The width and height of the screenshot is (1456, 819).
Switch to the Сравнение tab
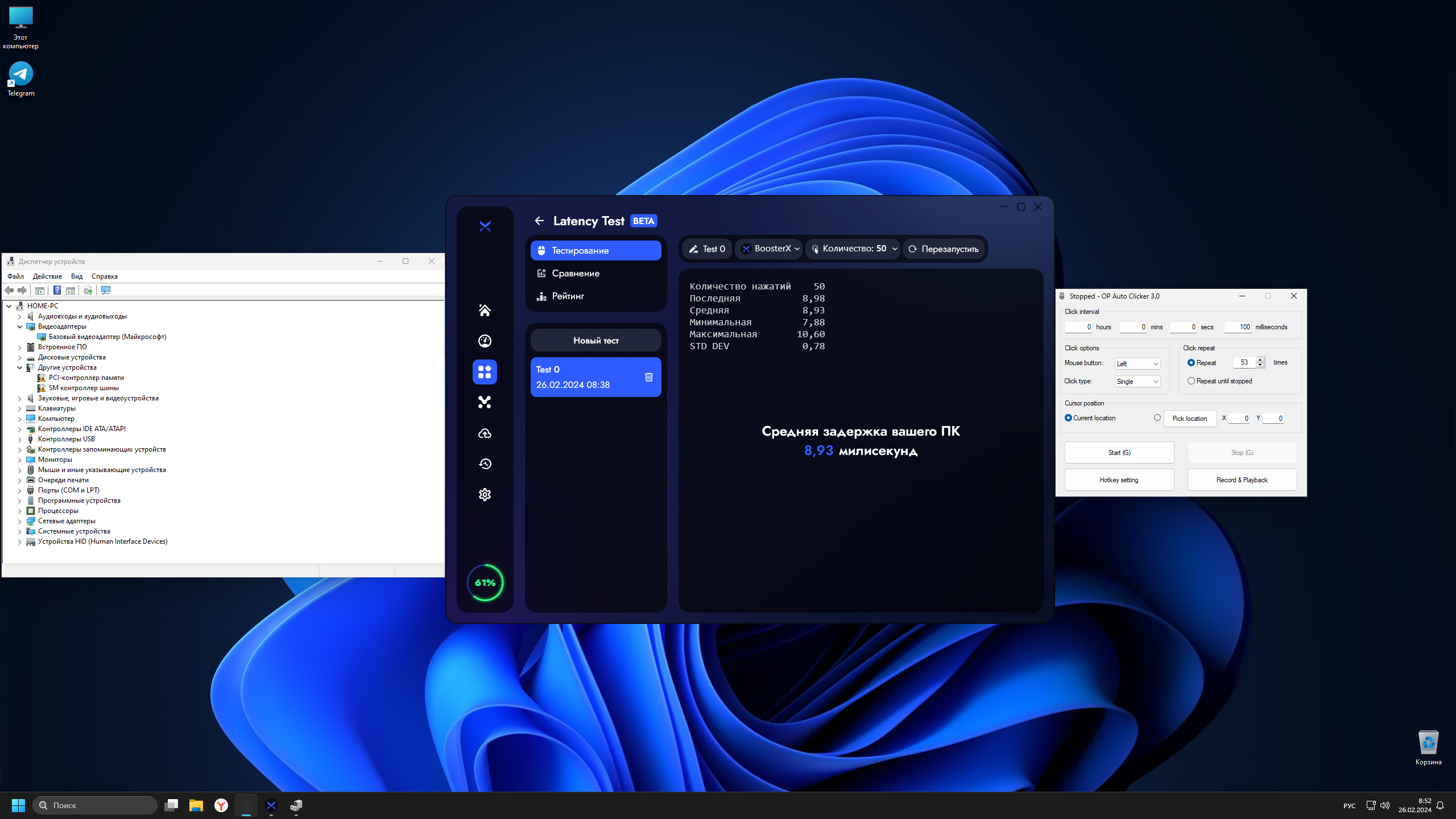[576, 274]
